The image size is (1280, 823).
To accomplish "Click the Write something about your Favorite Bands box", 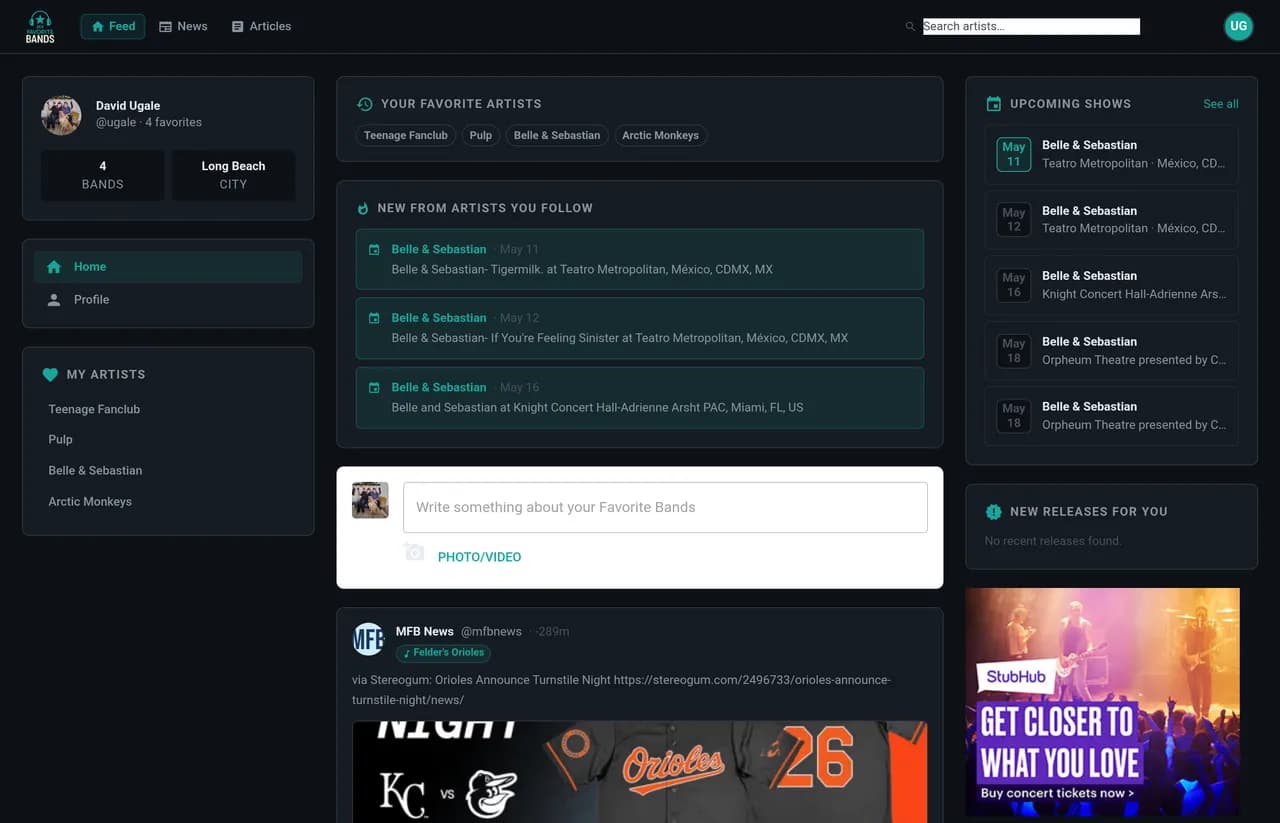I will pos(665,508).
